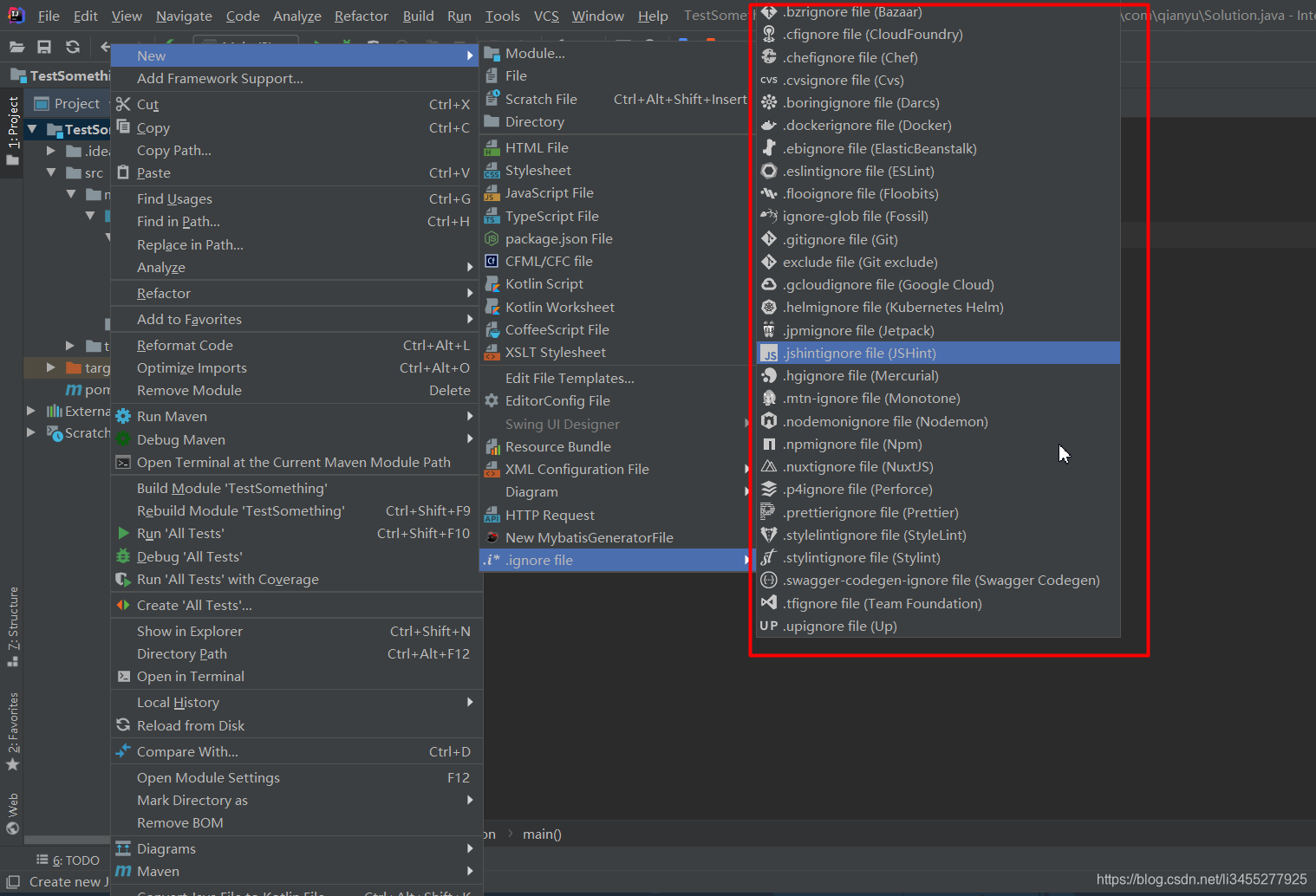Click the .swagger-codegen-ignore icon
Screen dimensions: 1316x896
tap(769, 580)
